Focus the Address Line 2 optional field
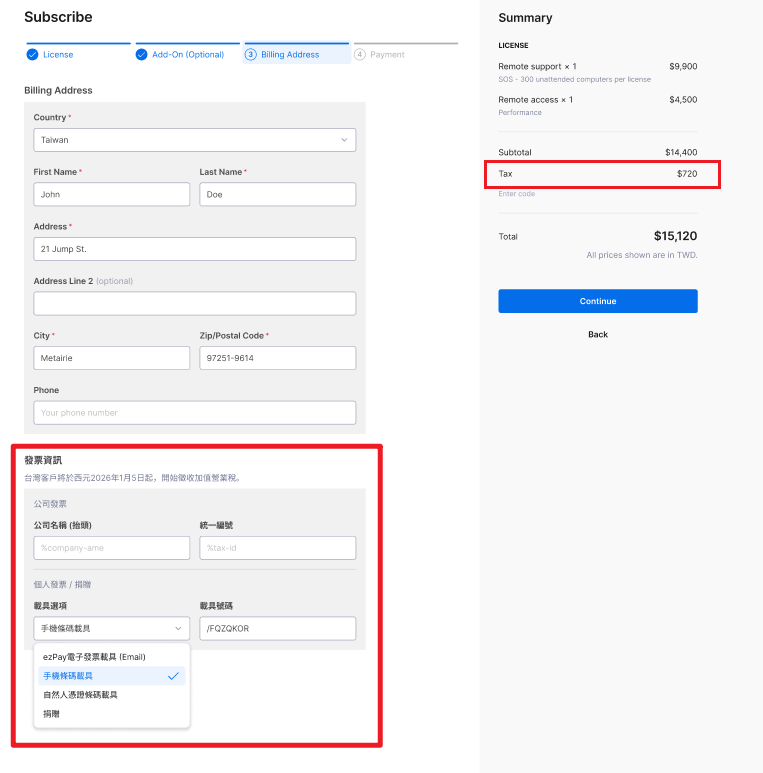Image resolution: width=763 pixels, height=773 pixels. tap(195, 304)
